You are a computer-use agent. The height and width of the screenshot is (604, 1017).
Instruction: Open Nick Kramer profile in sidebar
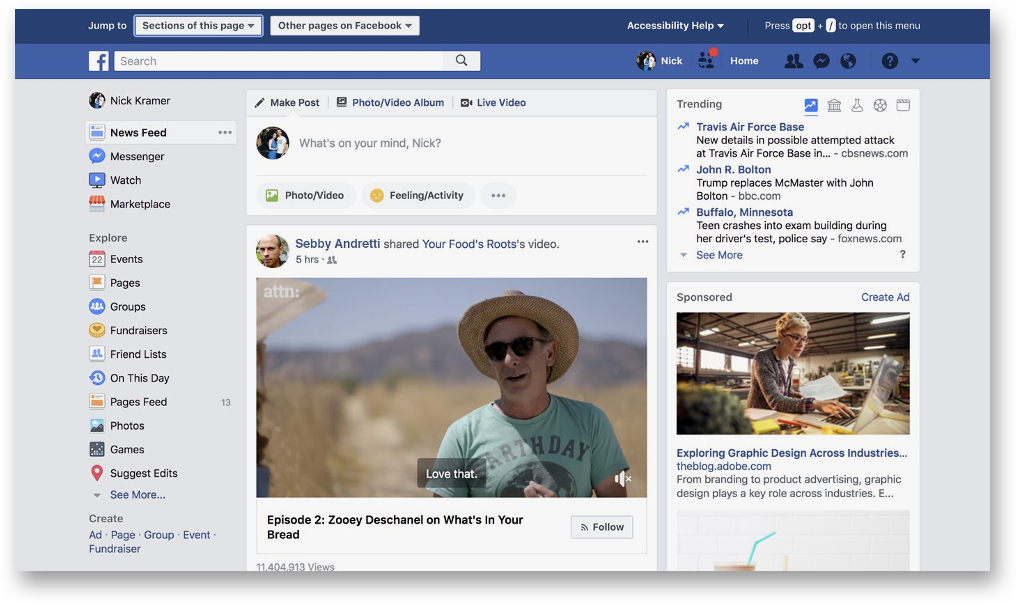pos(130,101)
